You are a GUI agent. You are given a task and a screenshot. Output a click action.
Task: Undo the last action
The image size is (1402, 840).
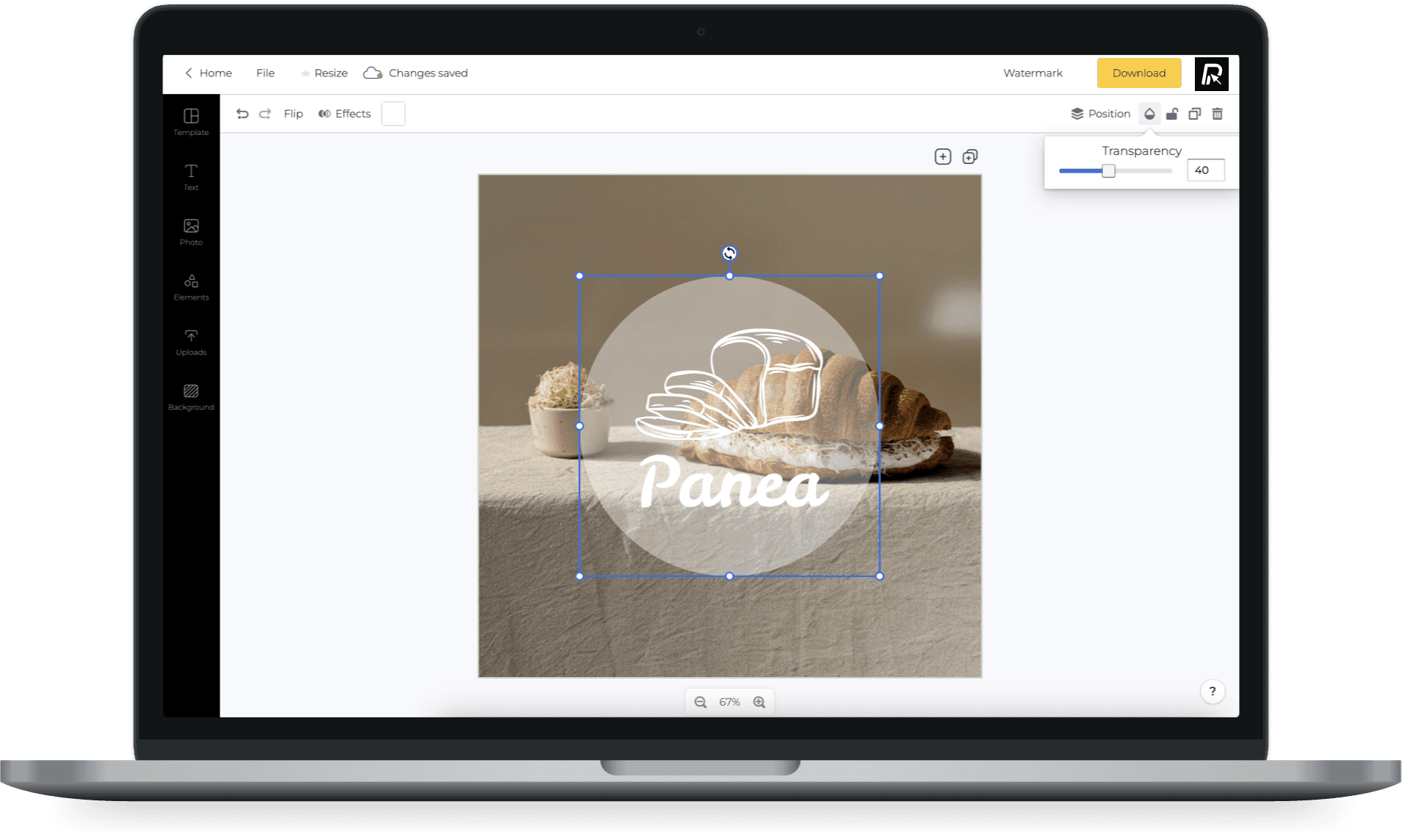coord(242,114)
